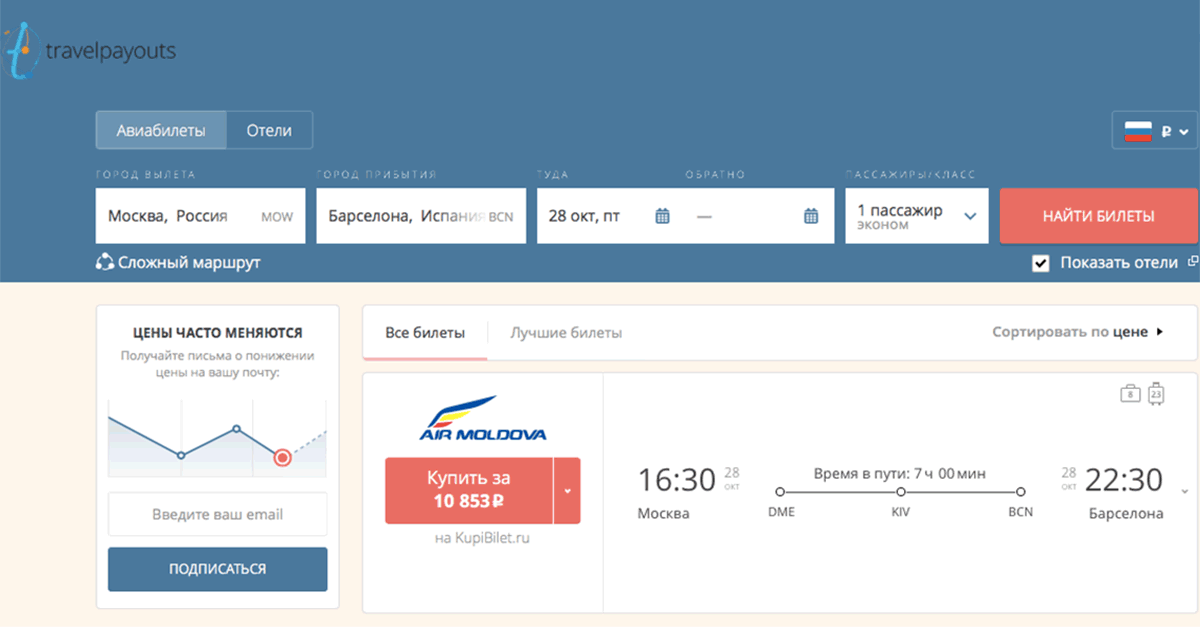Open the return date calendar icon
Viewport: 1200px width, 627px height.
coord(811,216)
